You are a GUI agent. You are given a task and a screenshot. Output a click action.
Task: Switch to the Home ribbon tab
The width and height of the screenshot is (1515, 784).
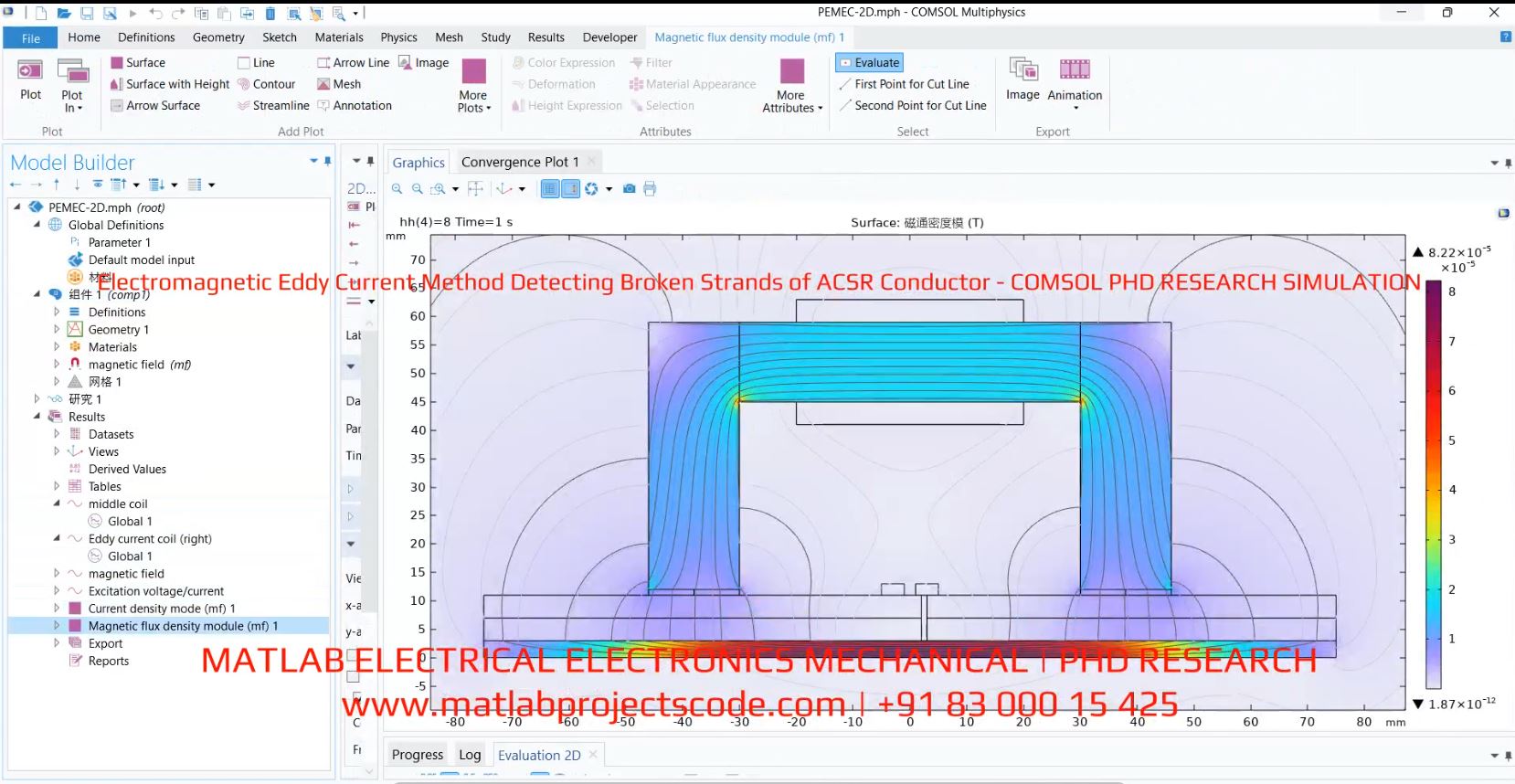click(84, 37)
